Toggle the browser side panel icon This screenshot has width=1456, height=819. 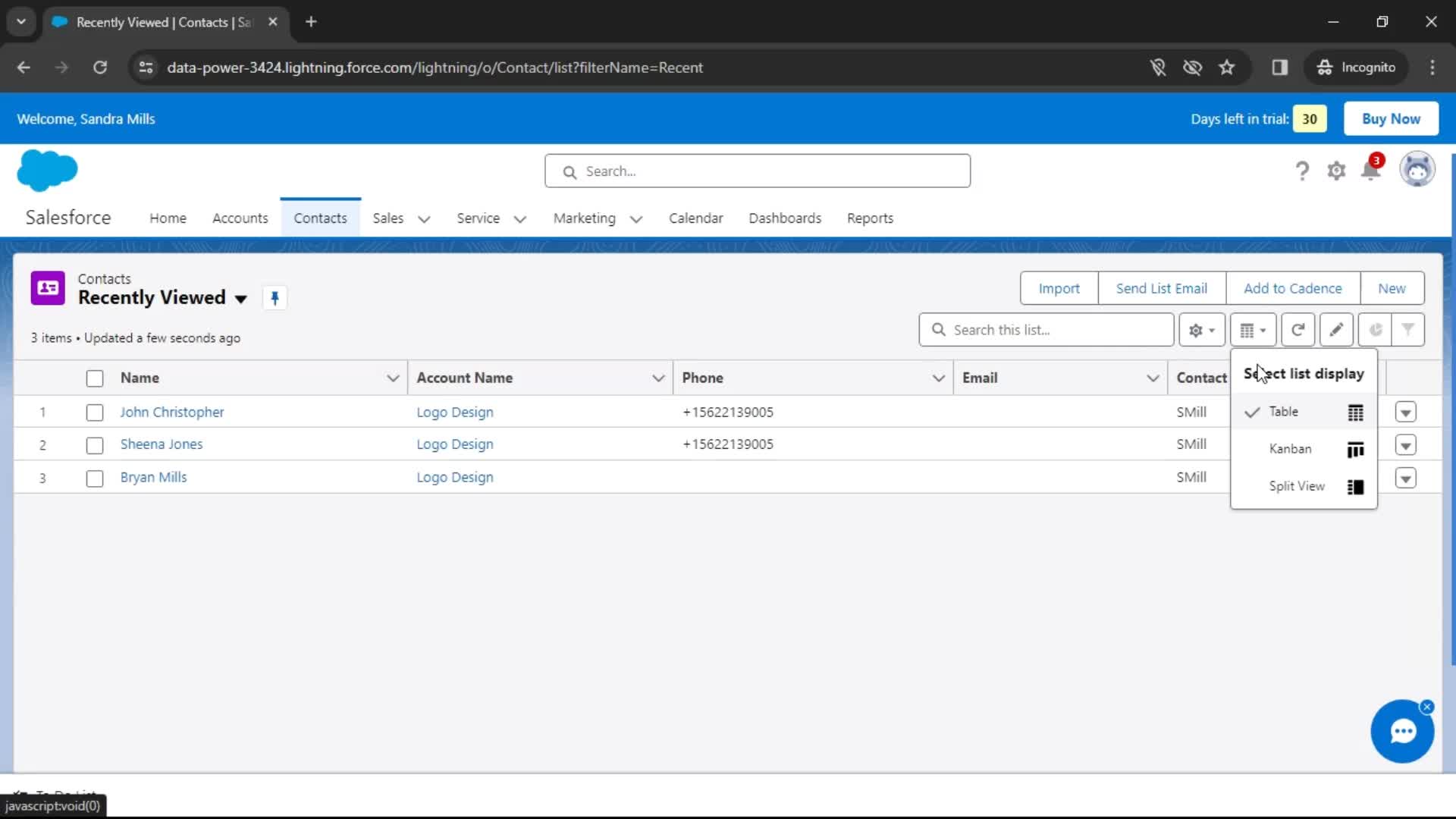pos(1280,67)
